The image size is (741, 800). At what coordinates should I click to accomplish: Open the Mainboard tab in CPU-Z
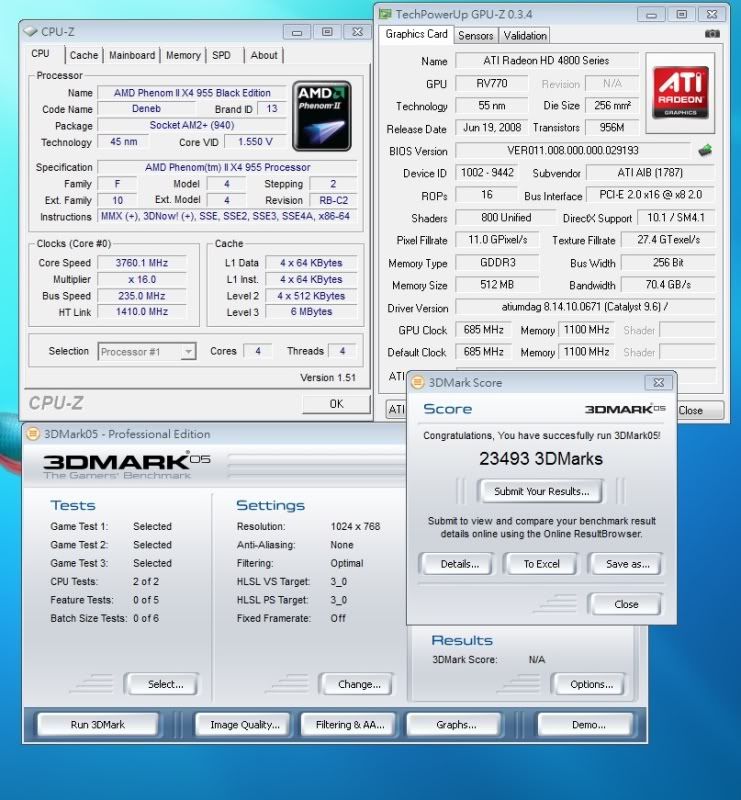click(132, 55)
